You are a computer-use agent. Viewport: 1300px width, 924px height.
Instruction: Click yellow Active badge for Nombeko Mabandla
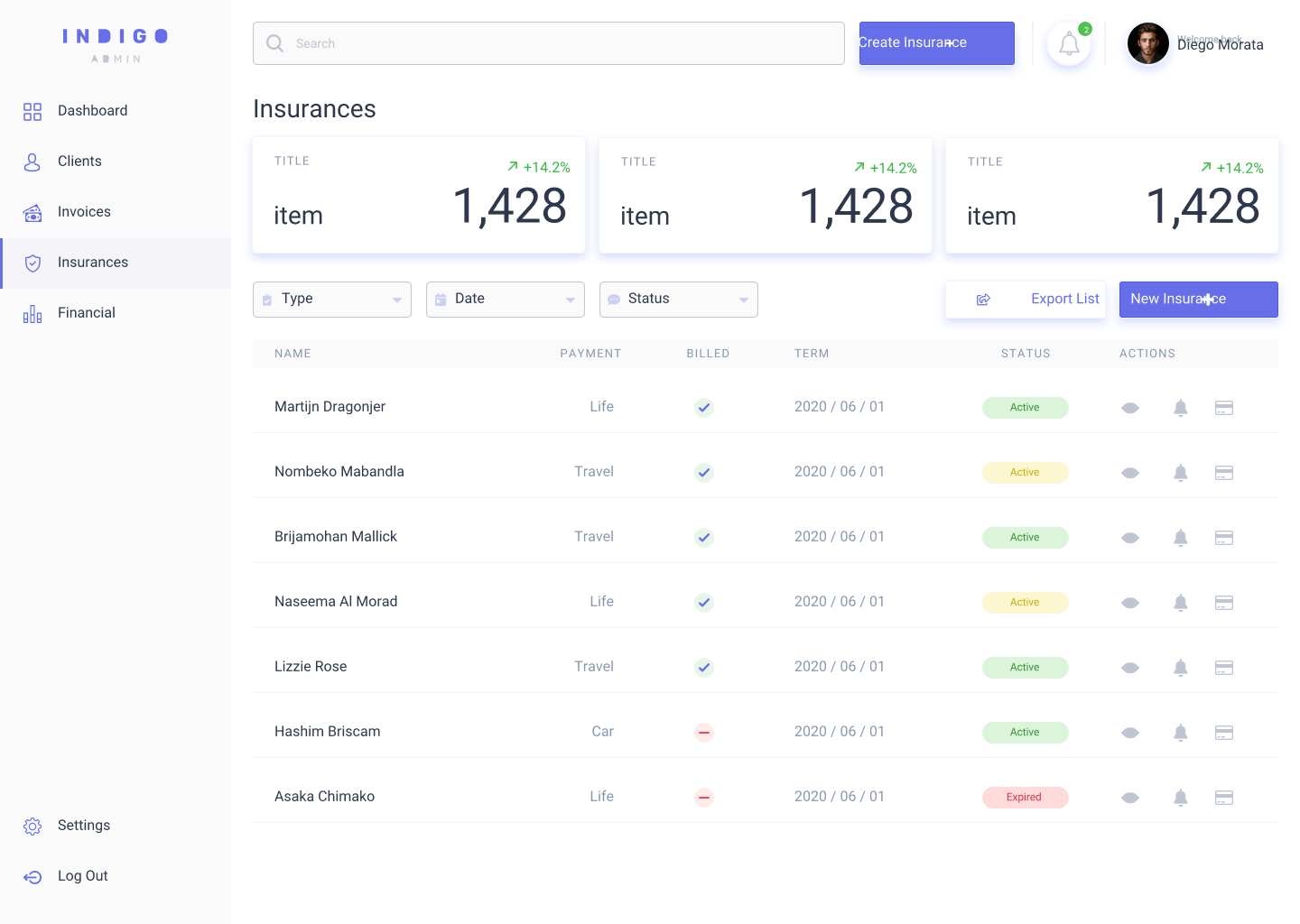click(1026, 473)
